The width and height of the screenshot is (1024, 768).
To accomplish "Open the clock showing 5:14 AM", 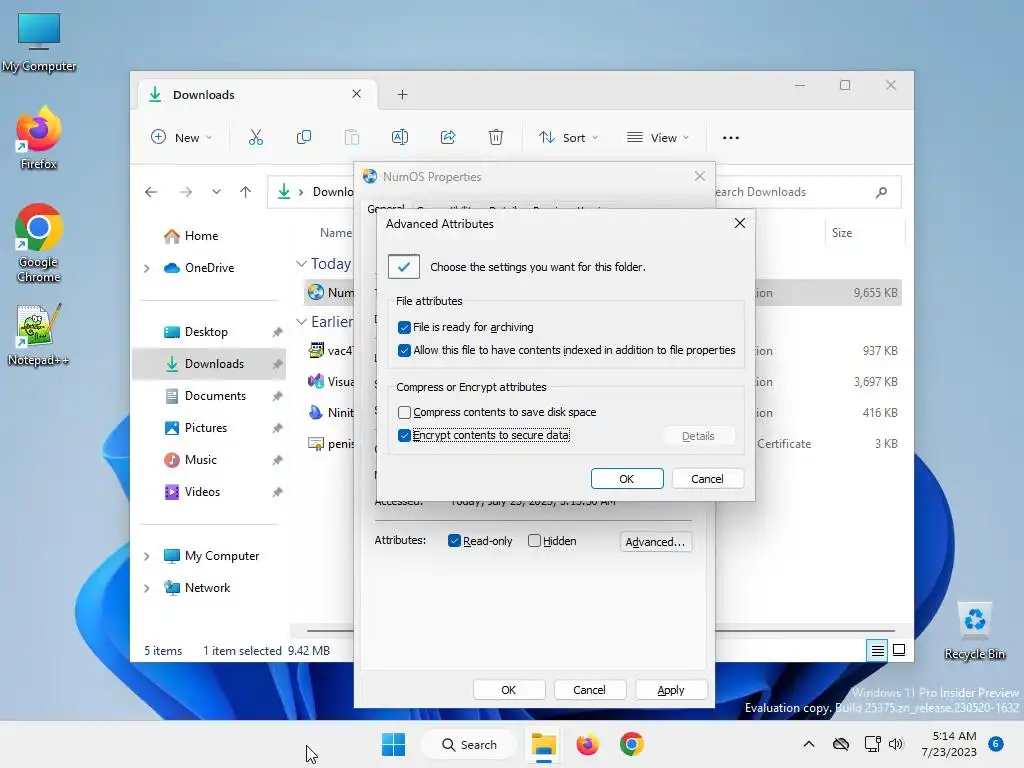I will 949,744.
